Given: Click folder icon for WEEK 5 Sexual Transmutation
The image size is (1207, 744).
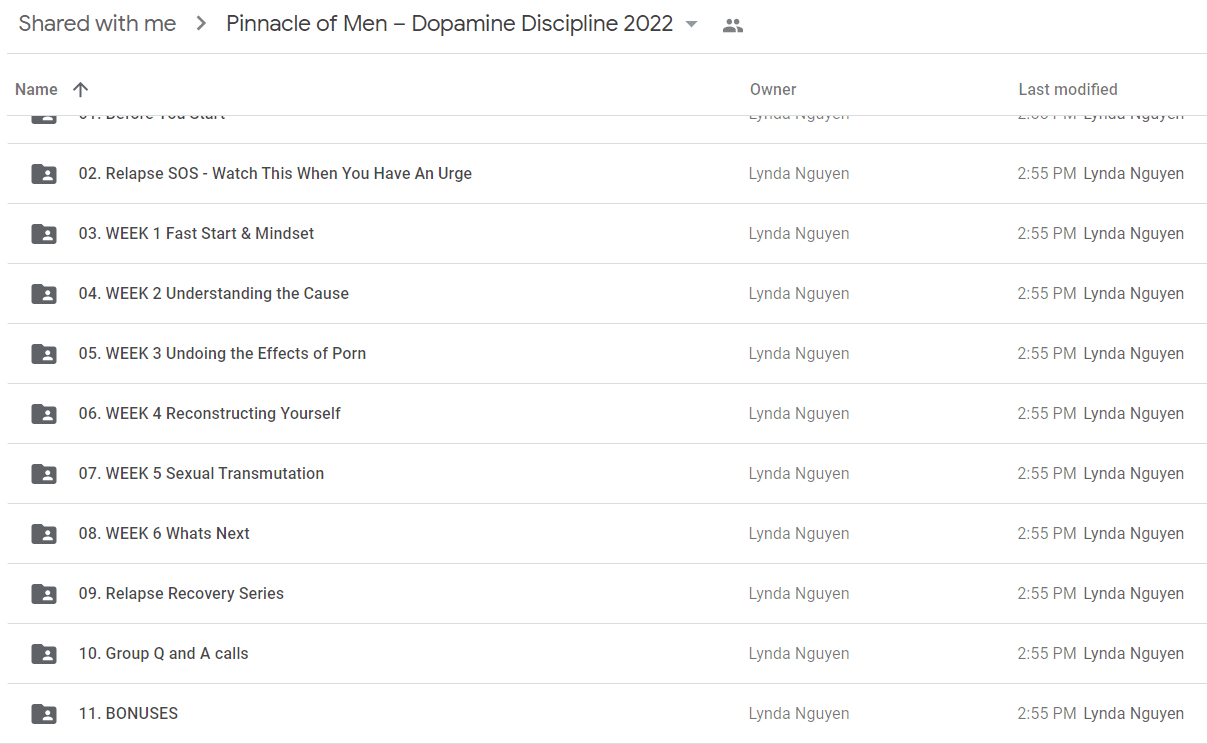Looking at the screenshot, I should click(x=44, y=474).
